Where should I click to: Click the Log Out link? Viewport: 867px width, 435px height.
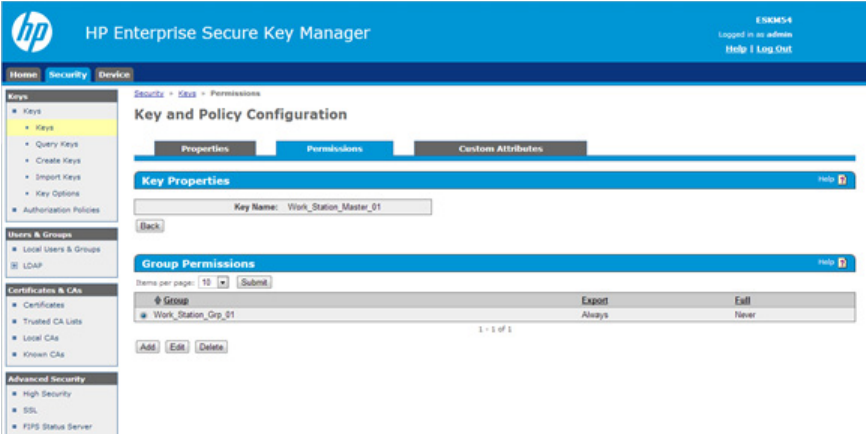point(774,49)
